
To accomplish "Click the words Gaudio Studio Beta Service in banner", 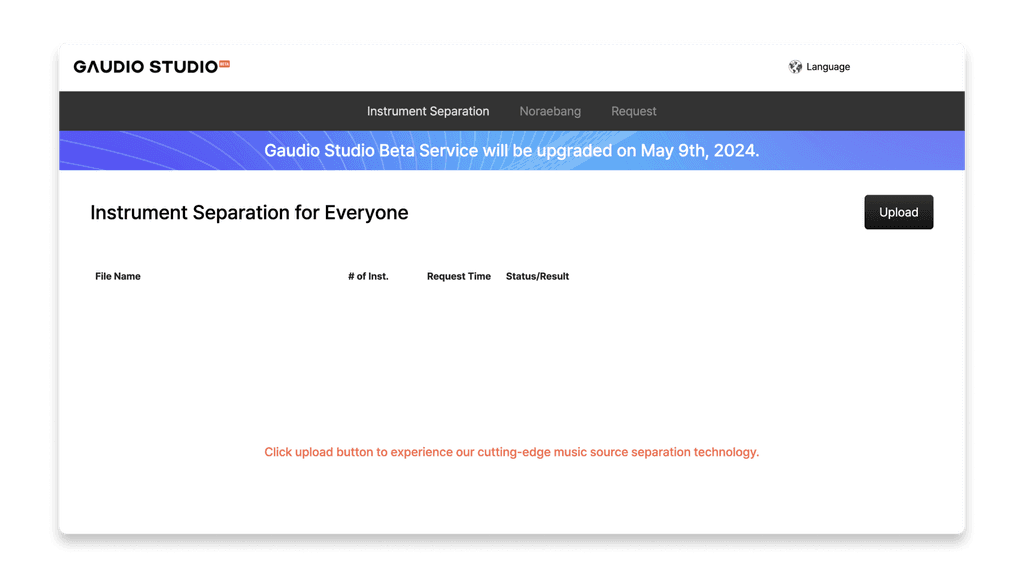I will [x=371, y=151].
